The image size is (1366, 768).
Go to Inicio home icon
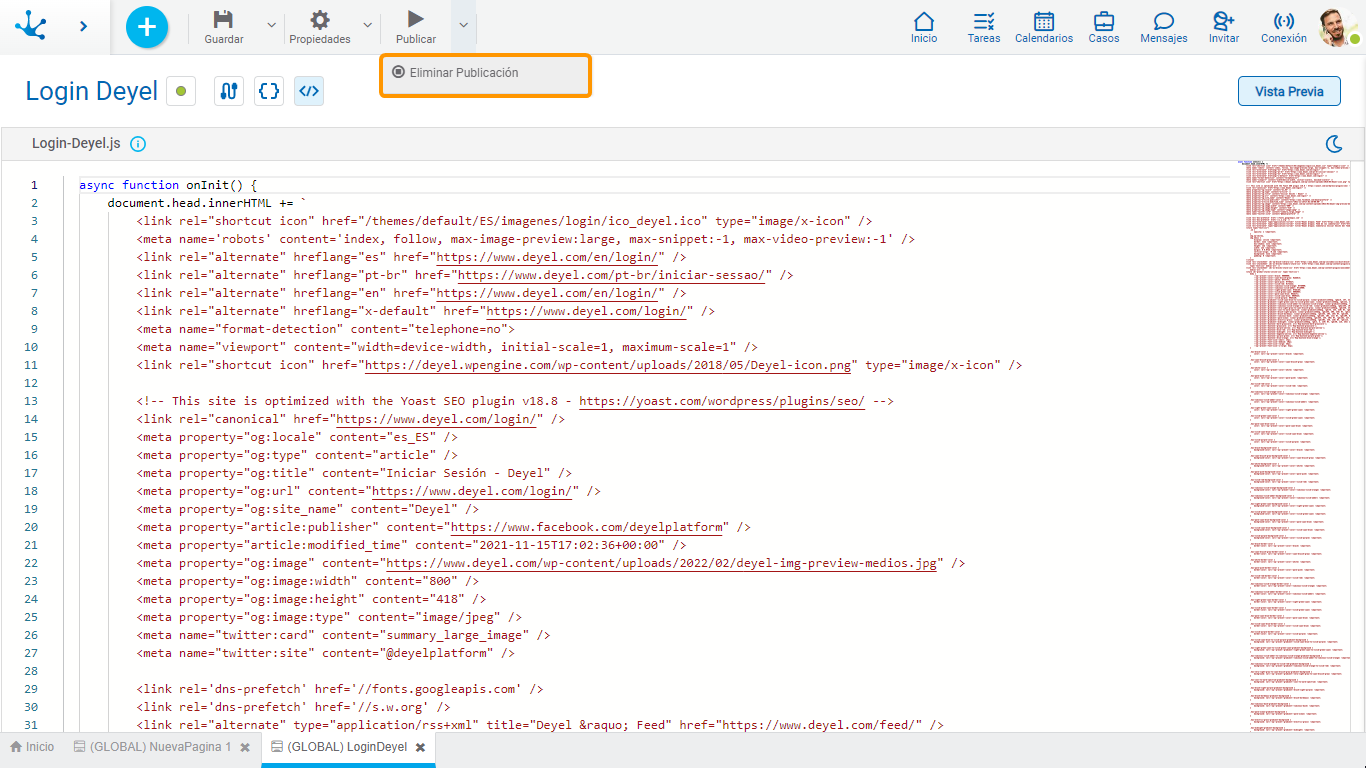(x=924, y=21)
